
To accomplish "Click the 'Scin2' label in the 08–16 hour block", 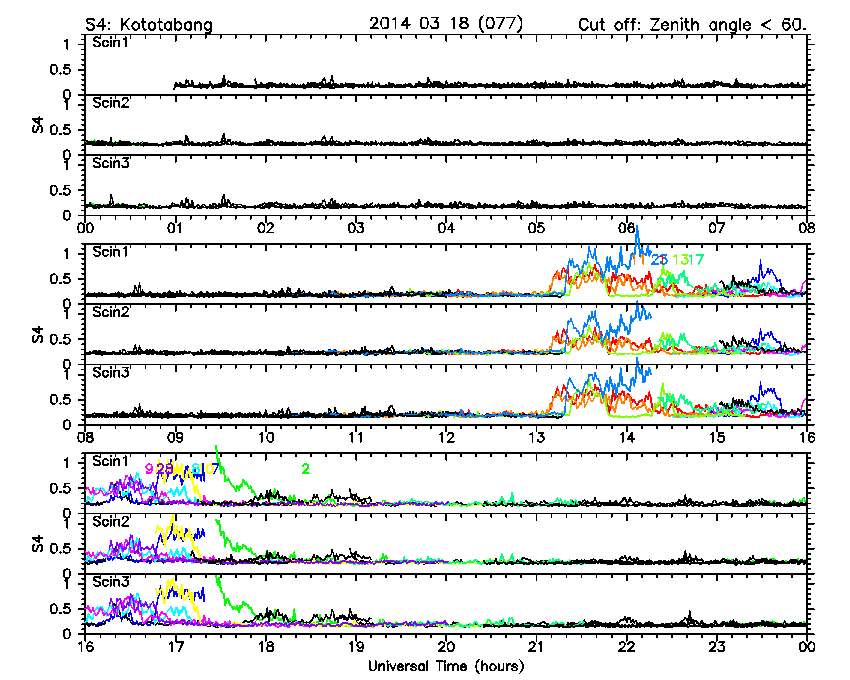I will 111,312.
